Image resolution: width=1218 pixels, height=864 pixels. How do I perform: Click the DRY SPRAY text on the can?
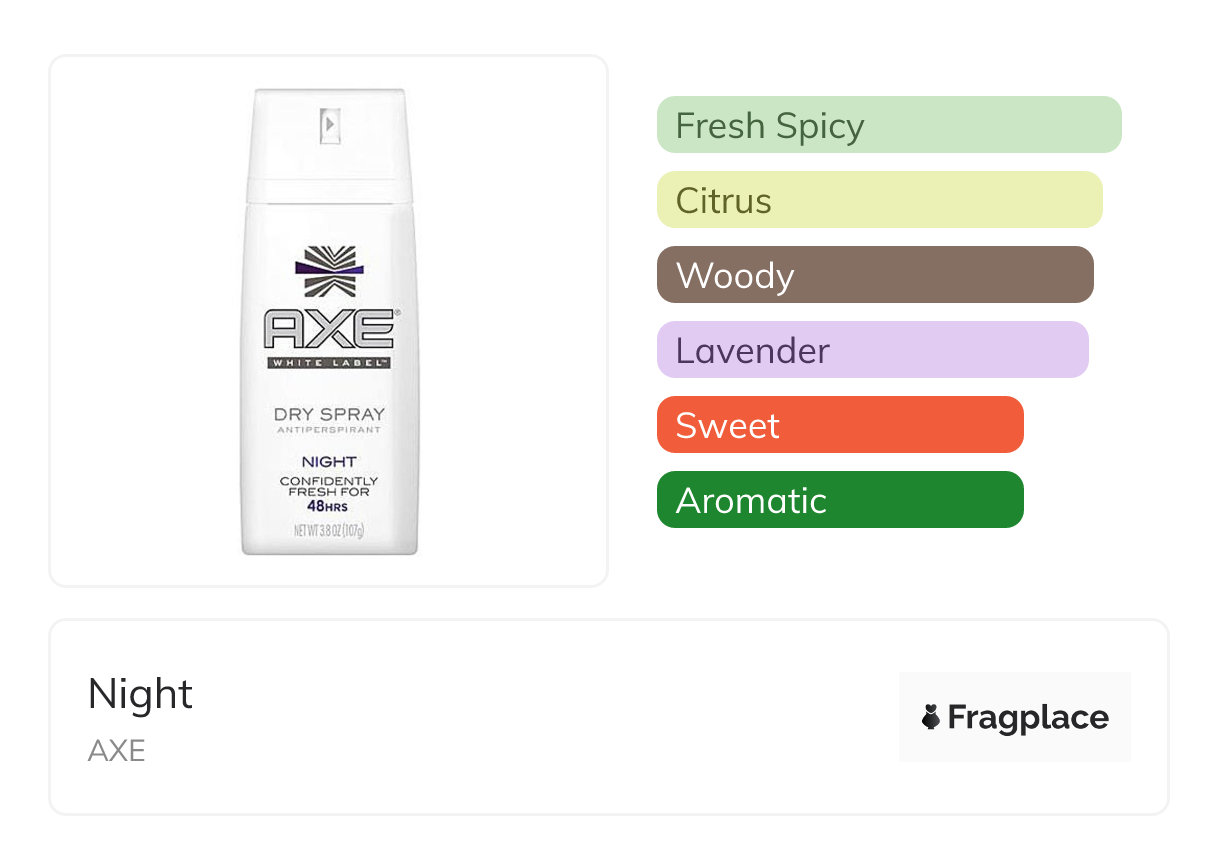pyautogui.click(x=329, y=414)
